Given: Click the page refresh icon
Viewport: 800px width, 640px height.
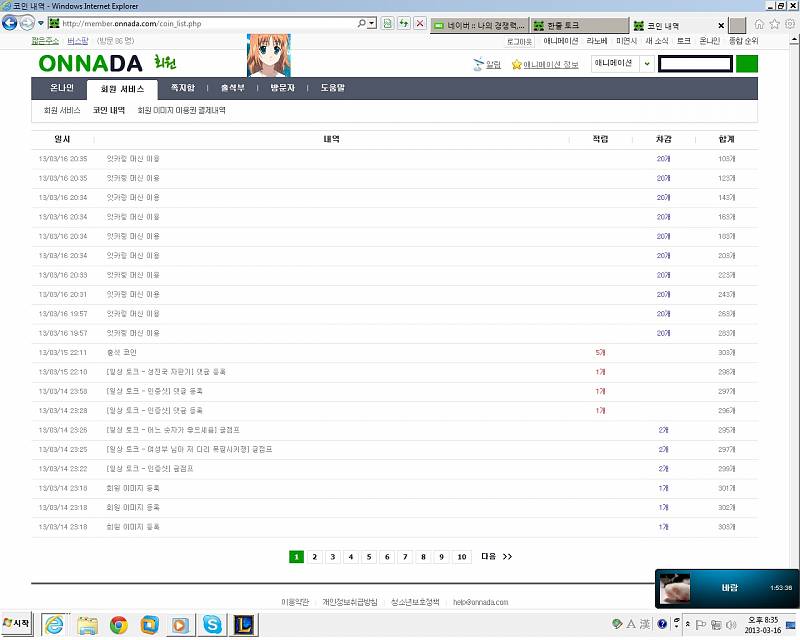Looking at the screenshot, I should (403, 23).
